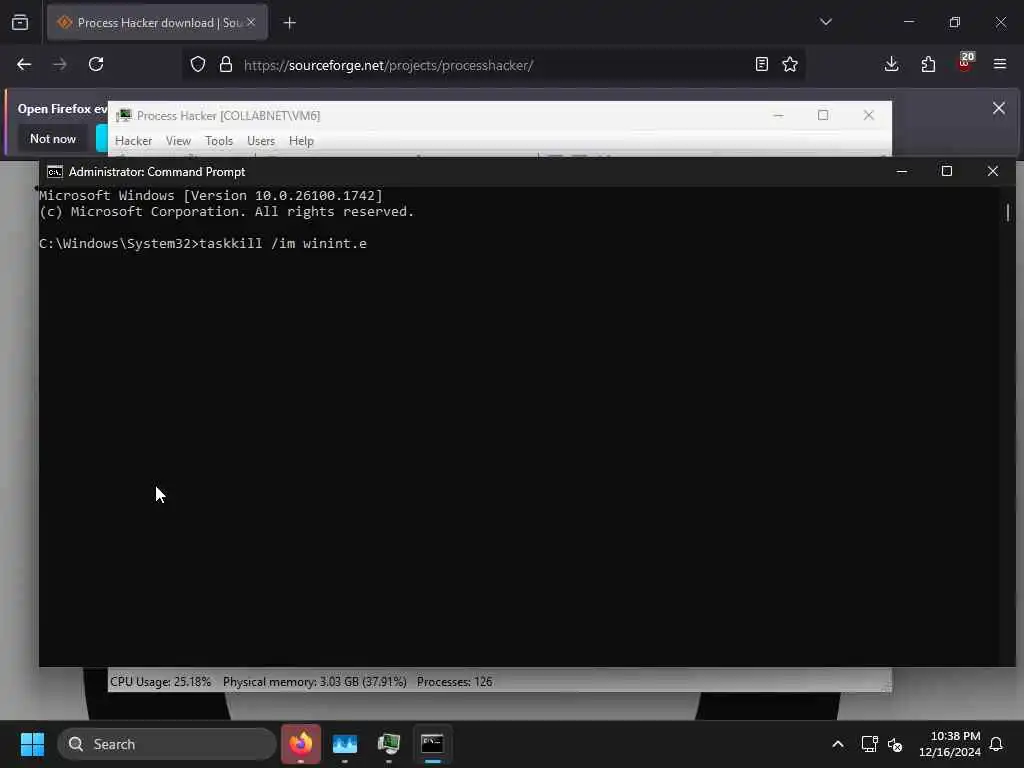Screen dimensions: 1024x768
Task: Minimize the Process Hacker window
Action: click(x=778, y=115)
